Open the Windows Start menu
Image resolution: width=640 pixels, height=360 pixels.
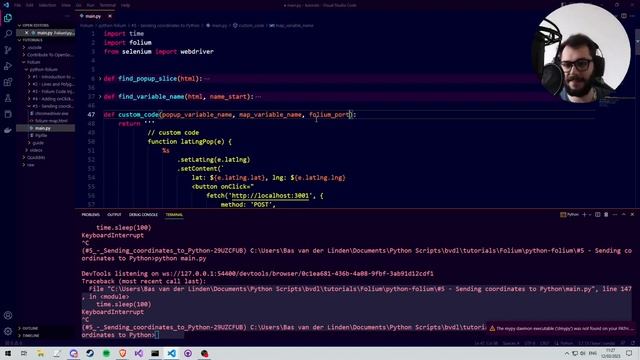click(8, 353)
